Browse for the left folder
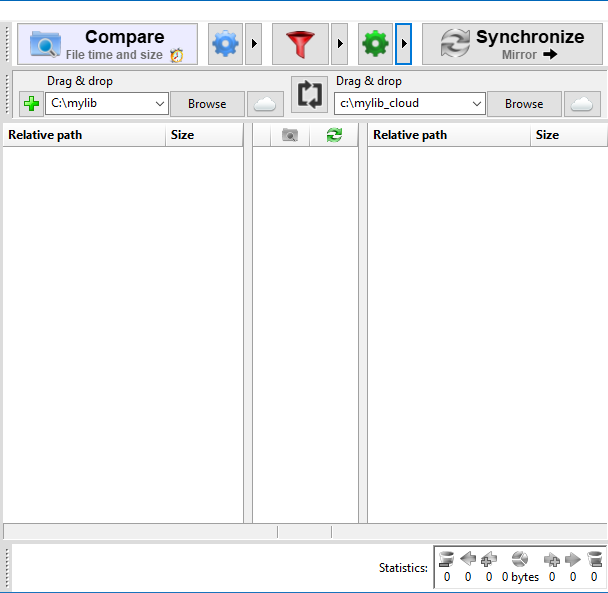608x593 pixels. pos(207,104)
